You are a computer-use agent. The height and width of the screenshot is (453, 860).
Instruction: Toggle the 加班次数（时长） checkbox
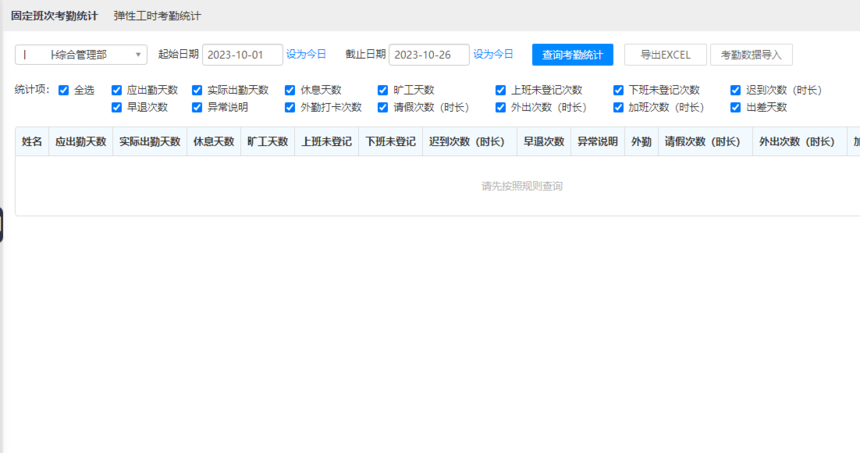point(619,107)
